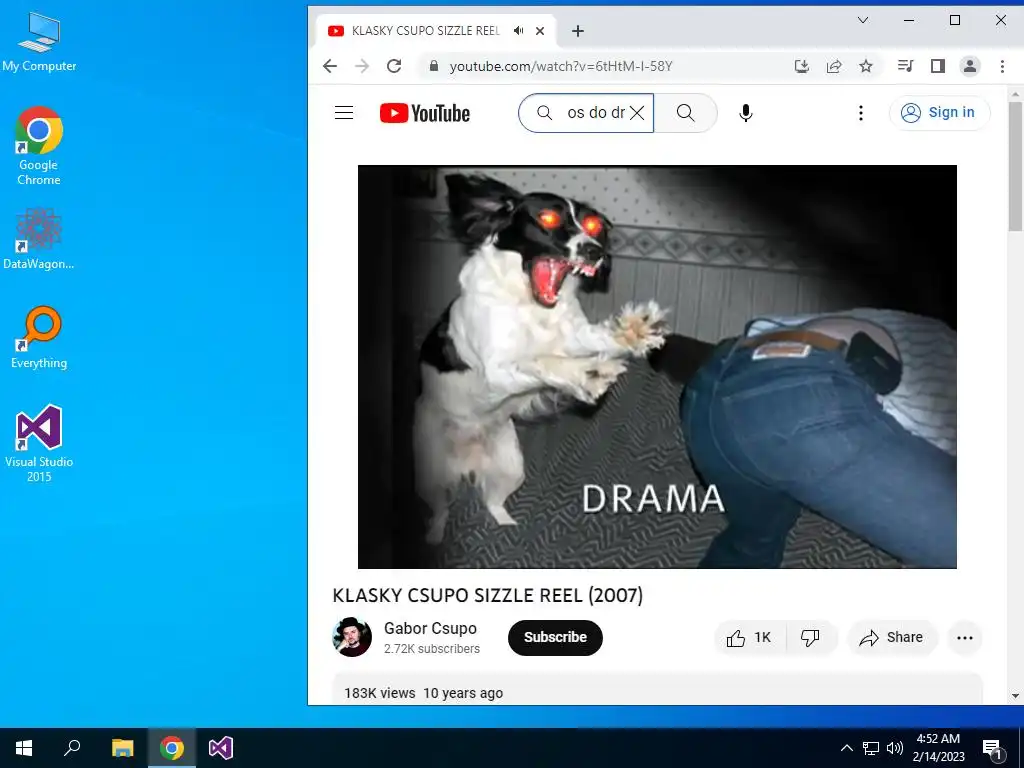Click the video title text
Image resolution: width=1024 pixels, height=768 pixels.
488,596
